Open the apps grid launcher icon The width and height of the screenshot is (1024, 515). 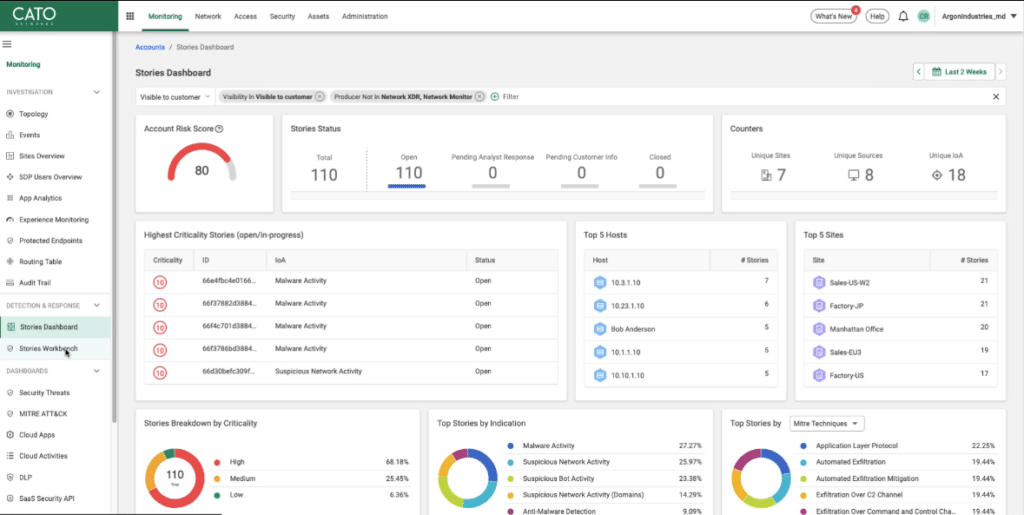point(130,17)
